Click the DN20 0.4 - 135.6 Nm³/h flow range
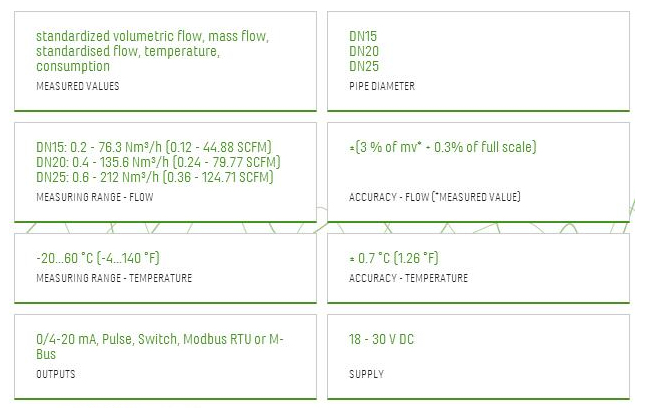Screen dimensions: 668x408 (157, 162)
